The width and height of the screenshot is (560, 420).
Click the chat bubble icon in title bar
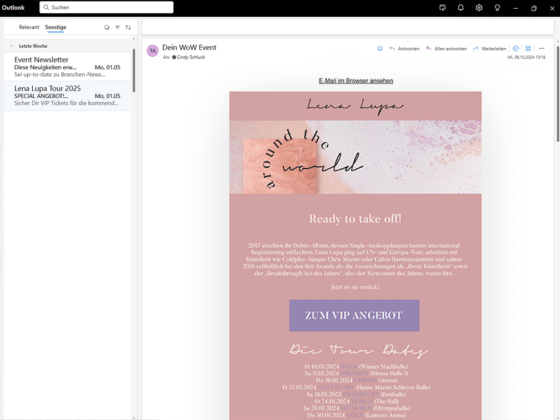pyautogui.click(x=442, y=8)
